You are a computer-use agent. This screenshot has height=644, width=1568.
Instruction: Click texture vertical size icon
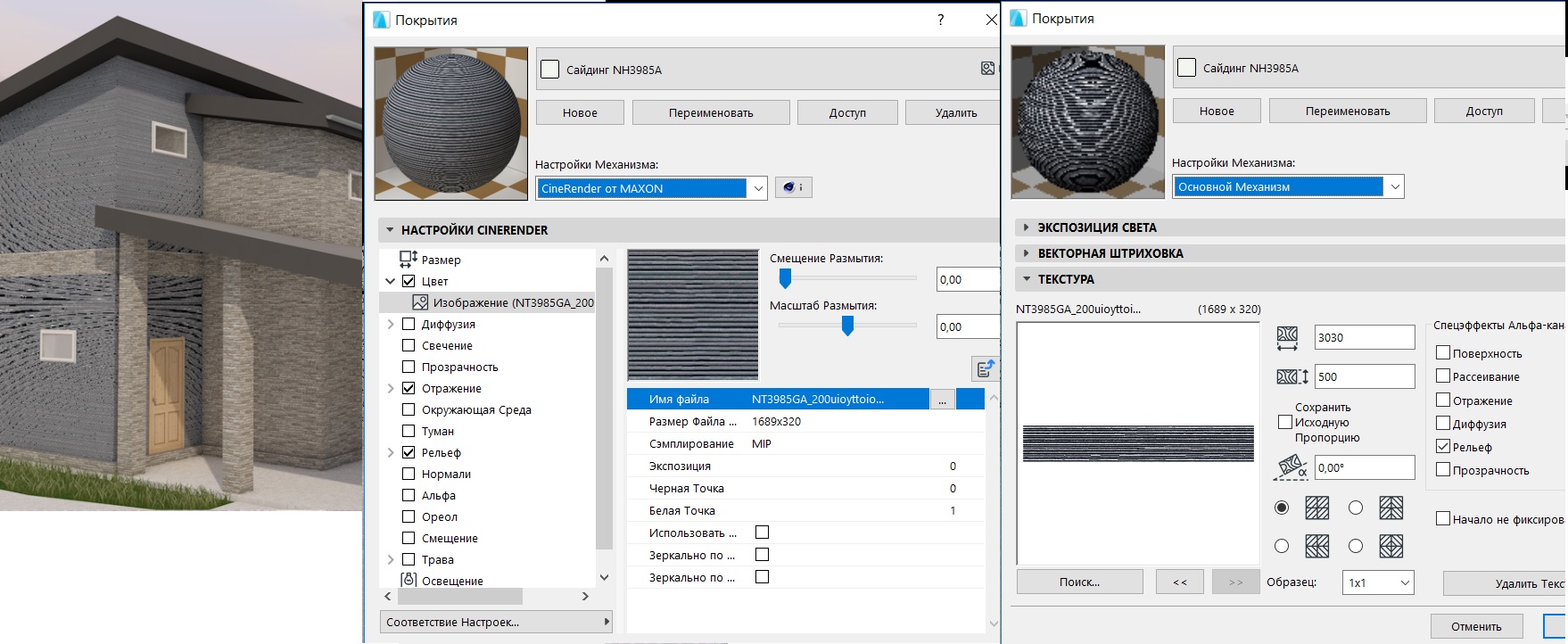click(x=1292, y=376)
